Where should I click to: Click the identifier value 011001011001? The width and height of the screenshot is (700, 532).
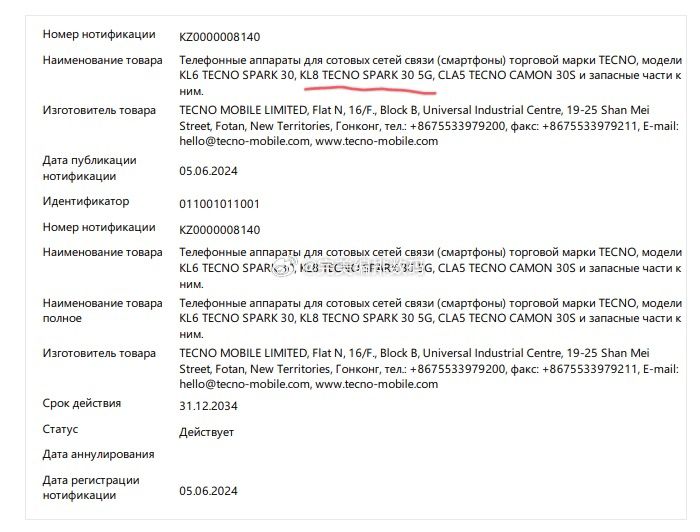pos(219,204)
